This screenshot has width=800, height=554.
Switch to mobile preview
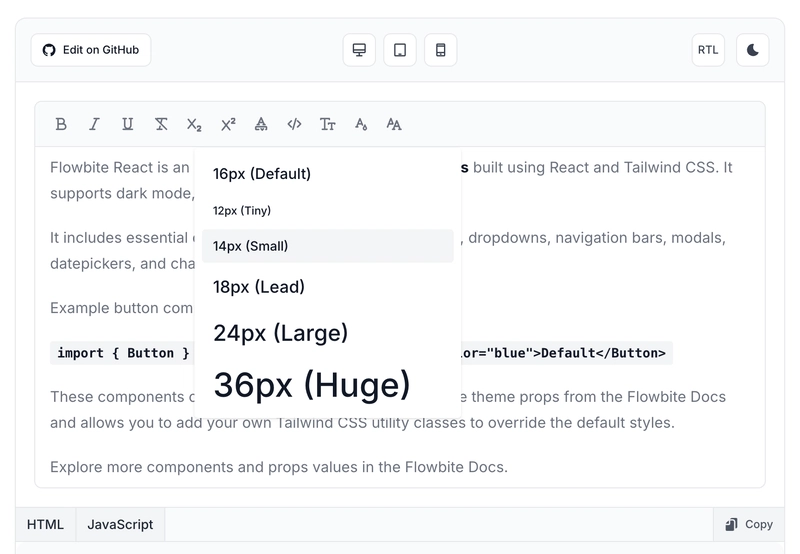coord(441,50)
